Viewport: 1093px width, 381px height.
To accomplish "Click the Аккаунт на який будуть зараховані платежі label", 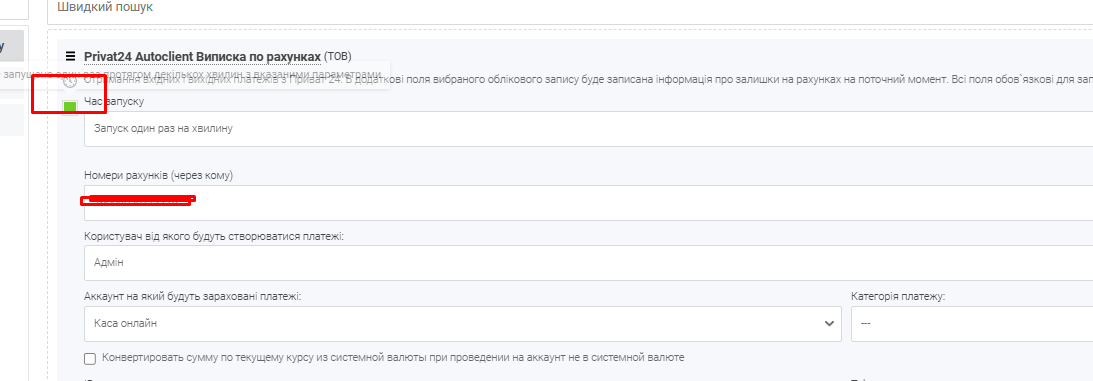I will click(x=192, y=296).
